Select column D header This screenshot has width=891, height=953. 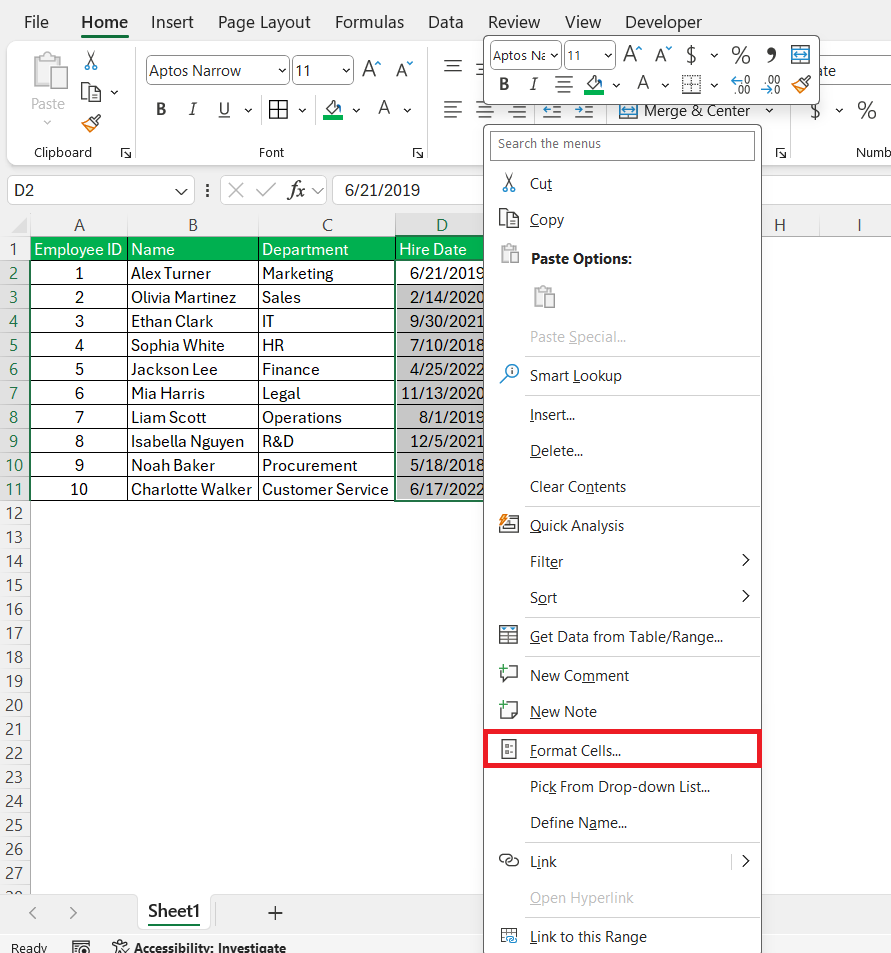(x=440, y=225)
